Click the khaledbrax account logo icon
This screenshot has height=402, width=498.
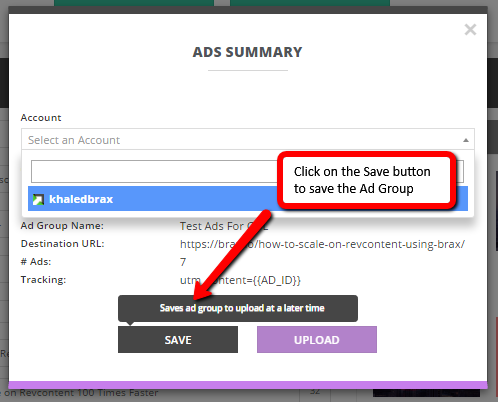coord(38,199)
